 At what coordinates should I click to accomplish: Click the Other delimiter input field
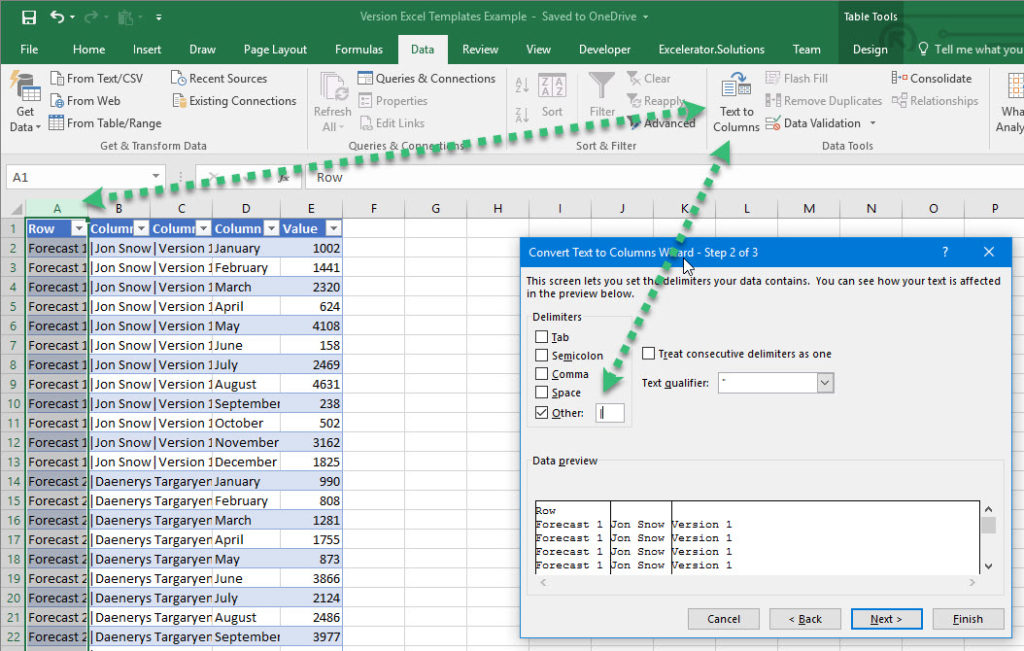tap(610, 412)
